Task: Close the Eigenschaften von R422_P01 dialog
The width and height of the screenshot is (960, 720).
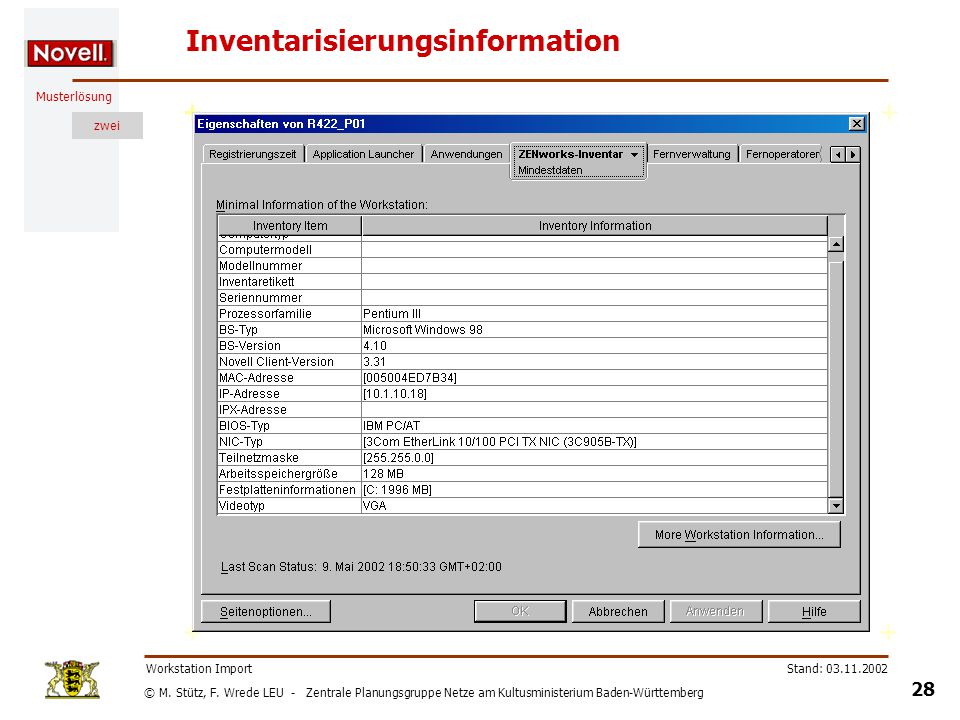Action: coord(857,124)
